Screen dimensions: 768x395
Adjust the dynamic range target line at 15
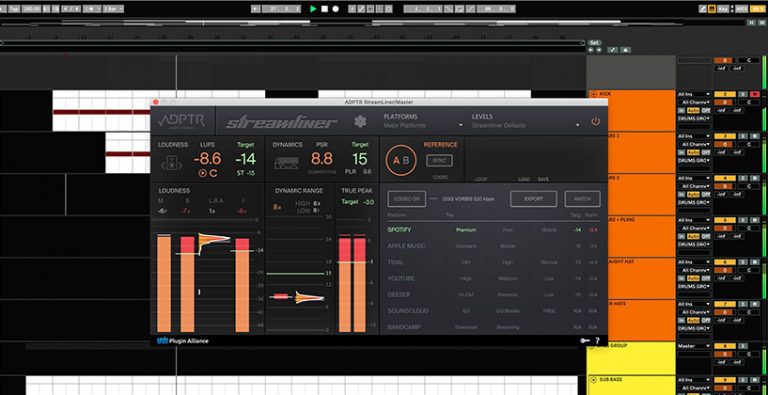[x=296, y=273]
